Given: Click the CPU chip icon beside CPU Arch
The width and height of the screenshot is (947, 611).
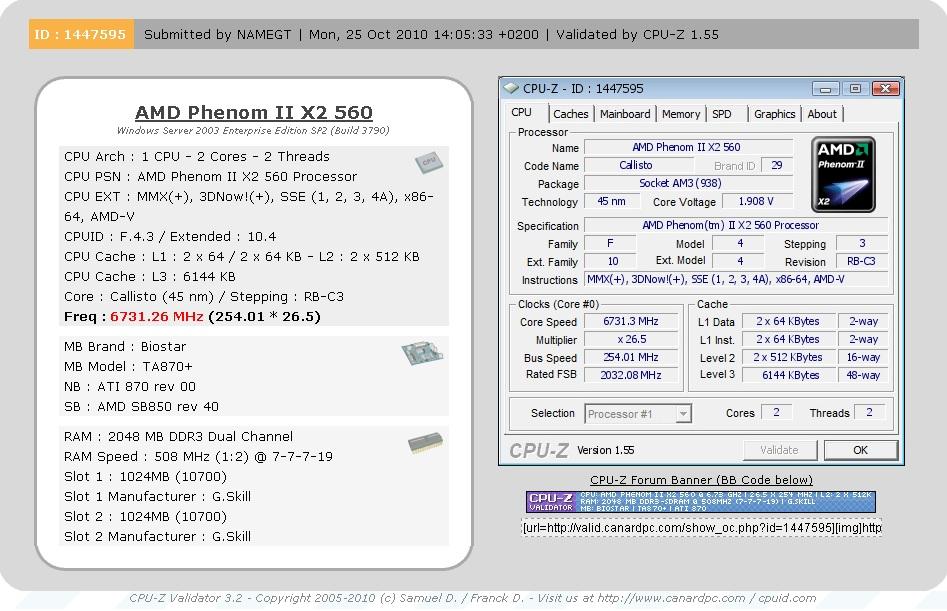Looking at the screenshot, I should [429, 162].
